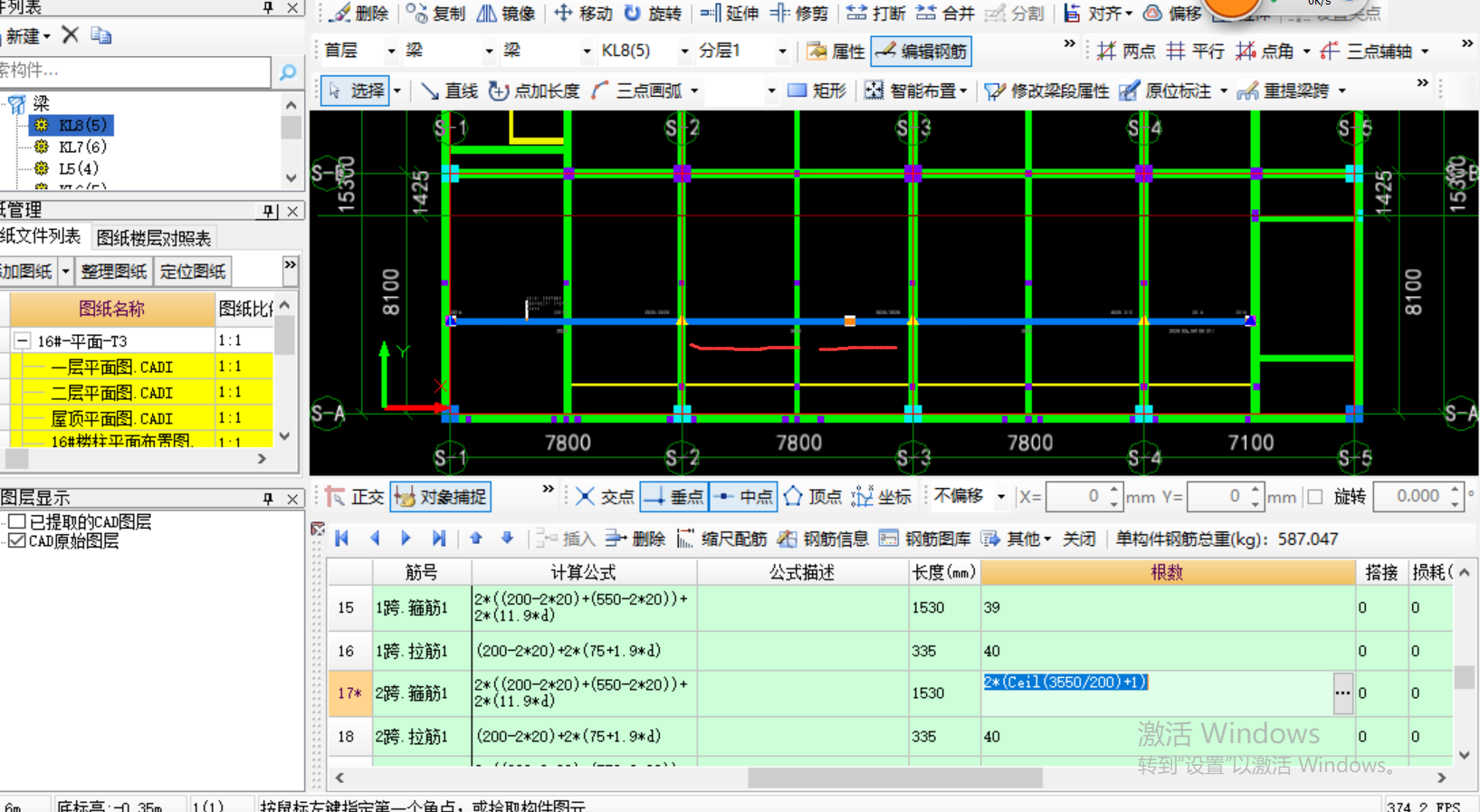Enable the 旋转 rotation checkbox
Viewport: 1480px width, 812px height.
[1315, 496]
